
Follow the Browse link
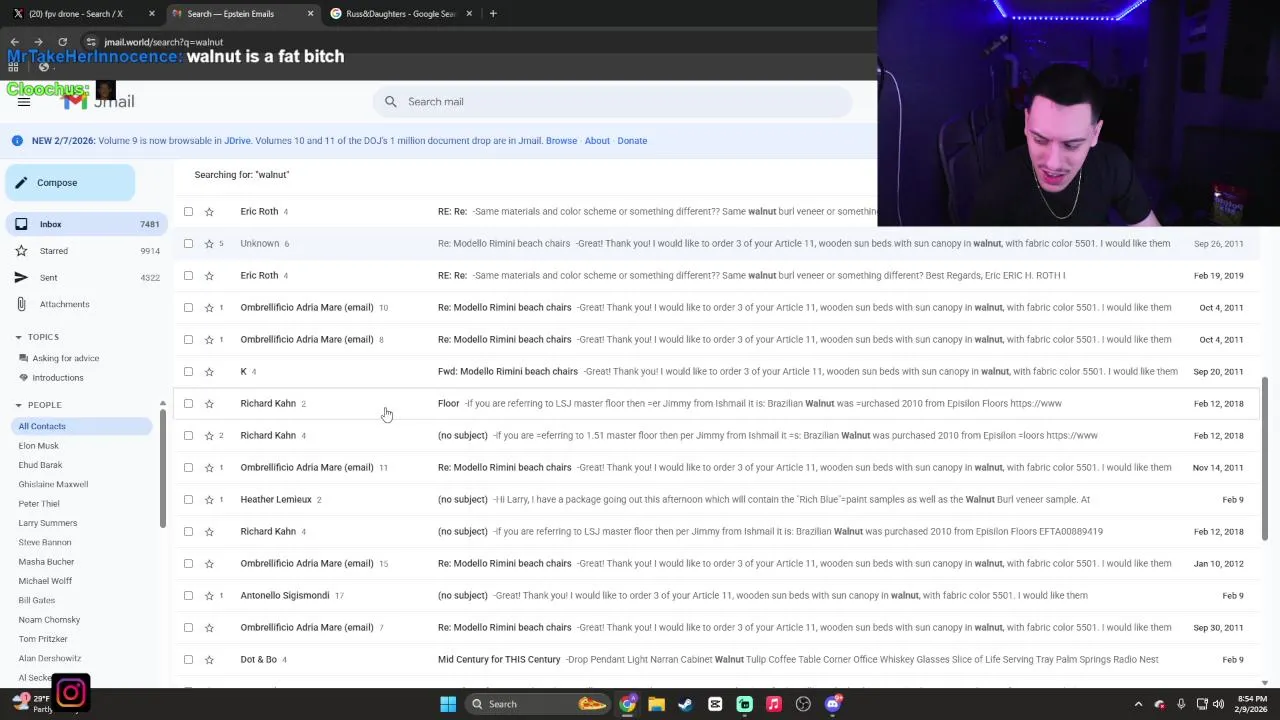[x=561, y=140]
